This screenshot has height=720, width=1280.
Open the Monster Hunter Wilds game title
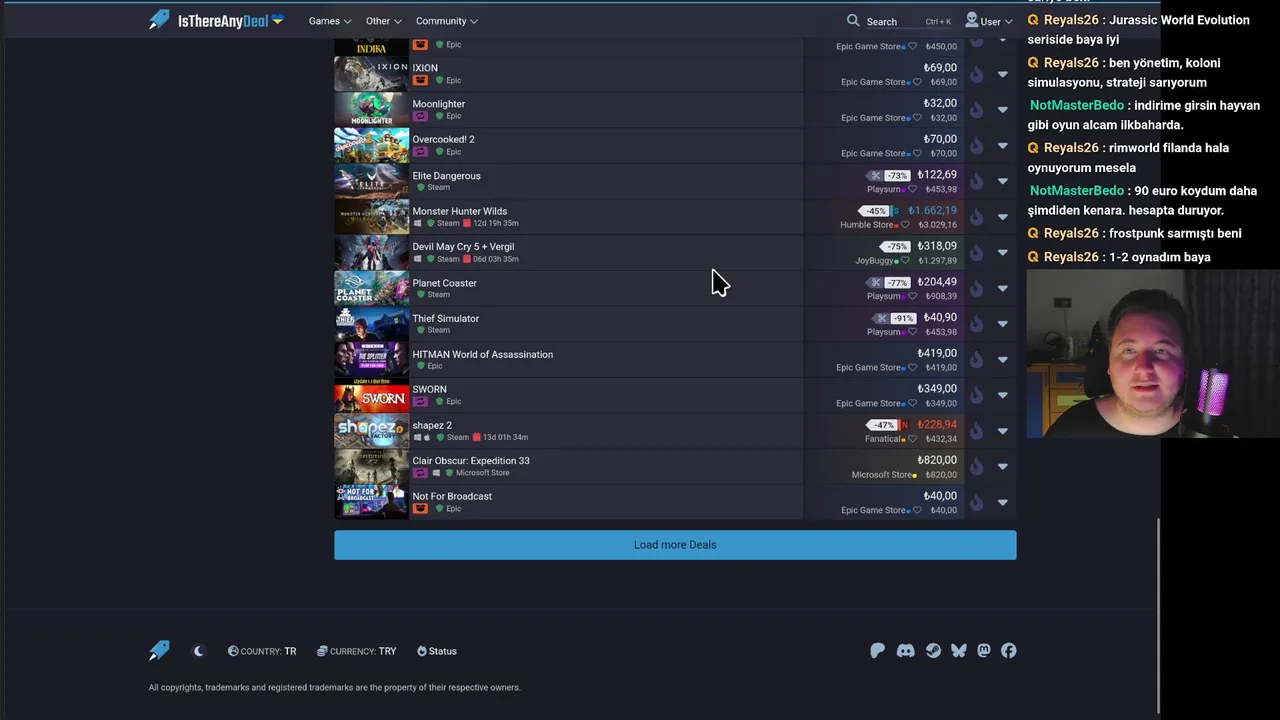coord(460,211)
